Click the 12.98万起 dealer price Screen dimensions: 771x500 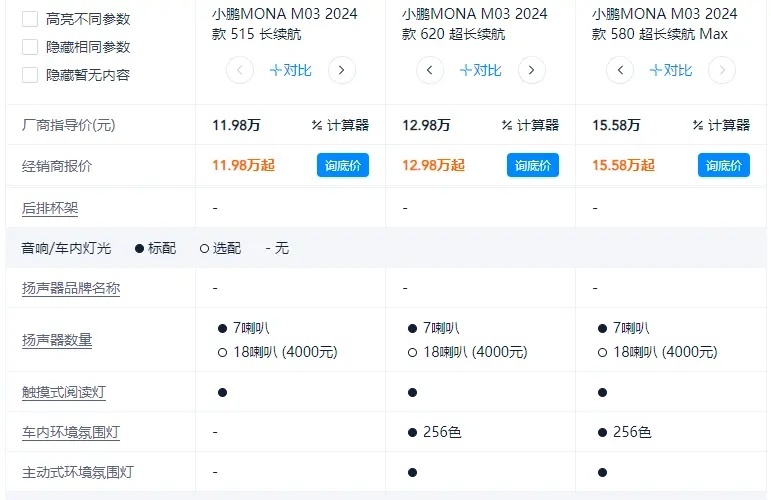[x=433, y=165]
